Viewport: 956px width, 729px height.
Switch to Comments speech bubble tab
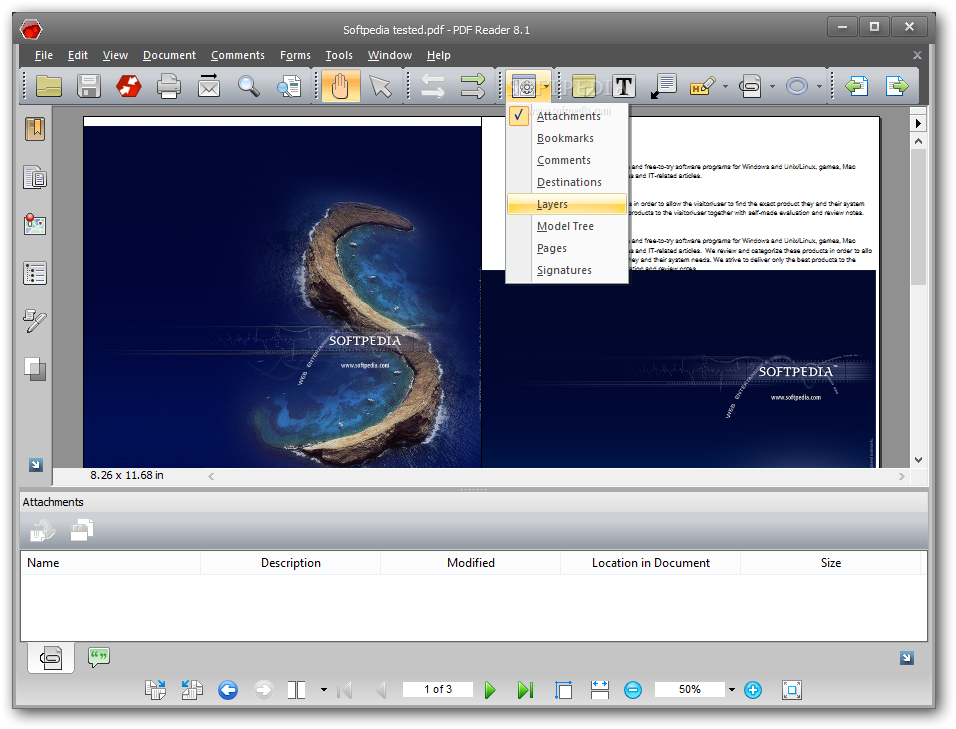(x=98, y=657)
